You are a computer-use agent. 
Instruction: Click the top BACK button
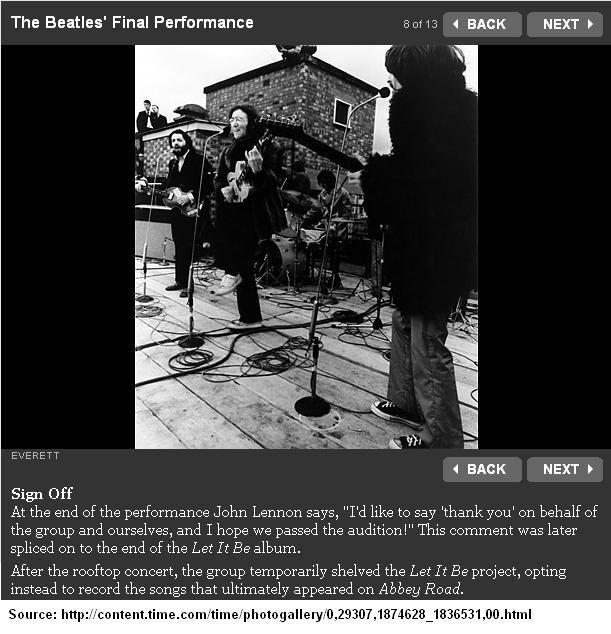[482, 24]
